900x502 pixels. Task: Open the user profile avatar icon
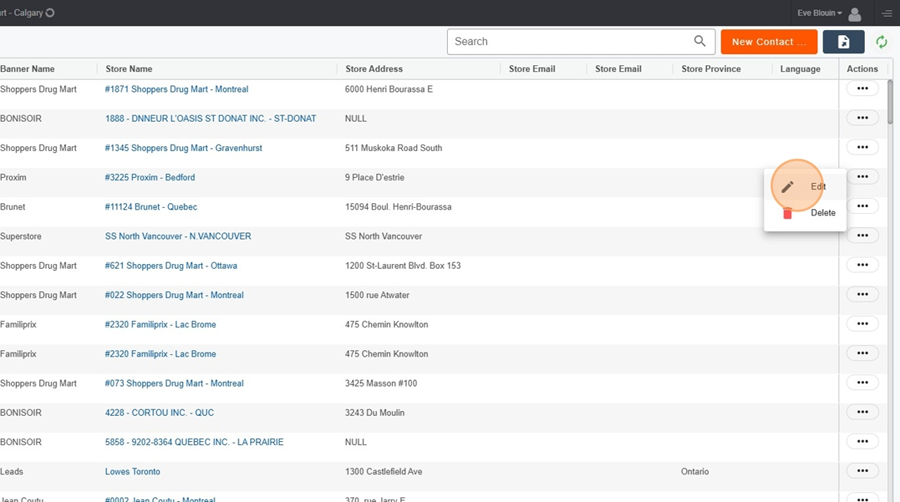tap(854, 14)
